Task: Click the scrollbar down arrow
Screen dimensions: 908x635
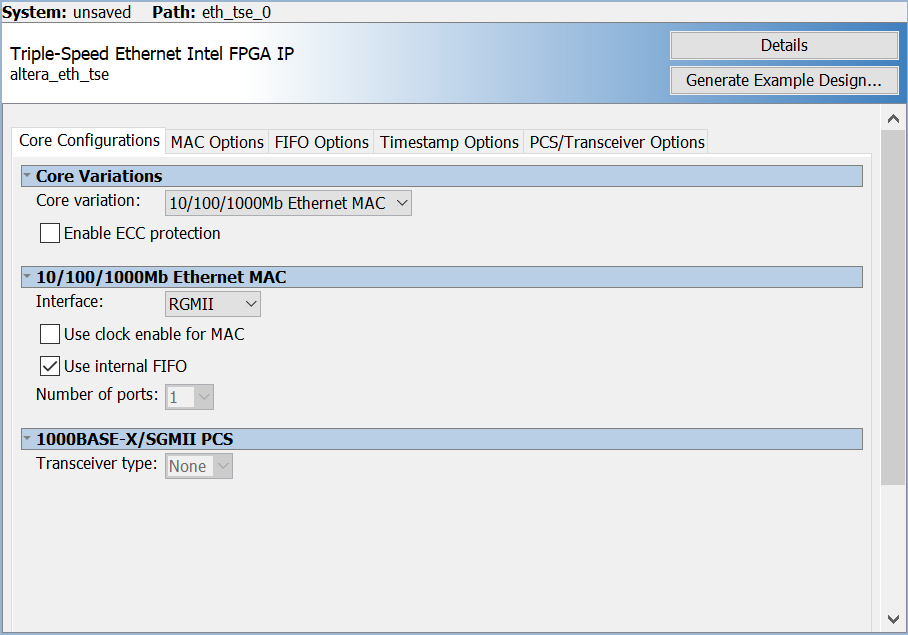Action: [894, 619]
